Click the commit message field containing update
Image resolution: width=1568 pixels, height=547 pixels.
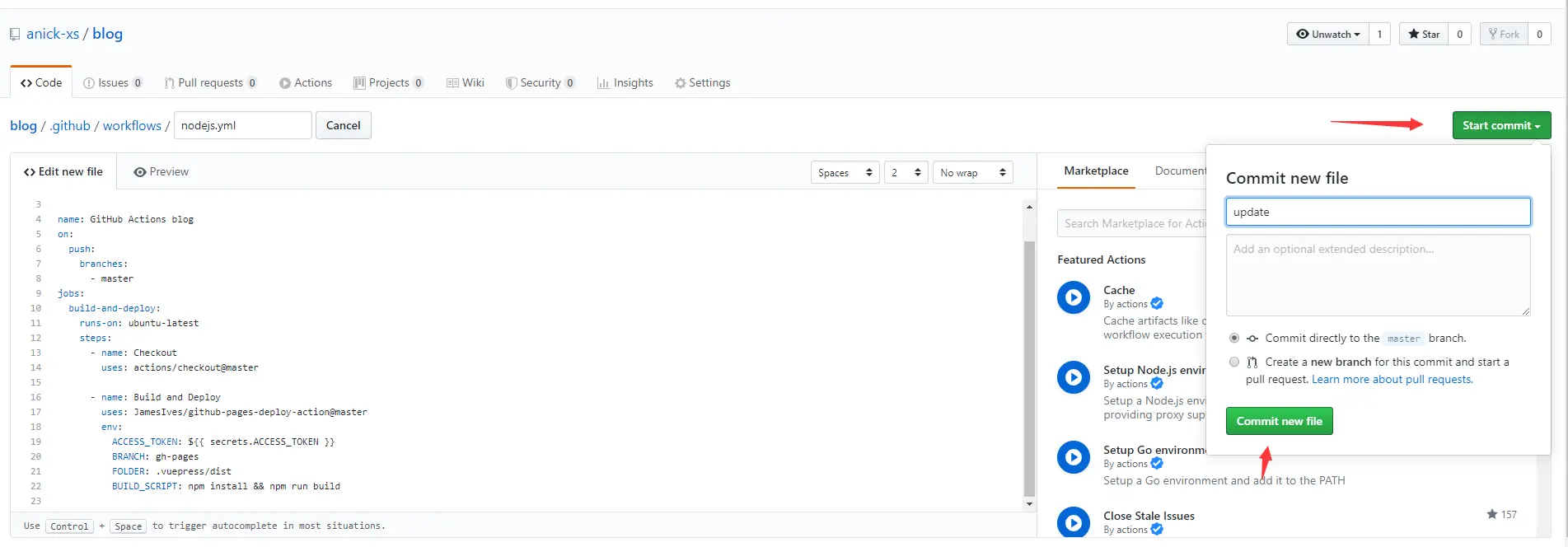[1378, 212]
